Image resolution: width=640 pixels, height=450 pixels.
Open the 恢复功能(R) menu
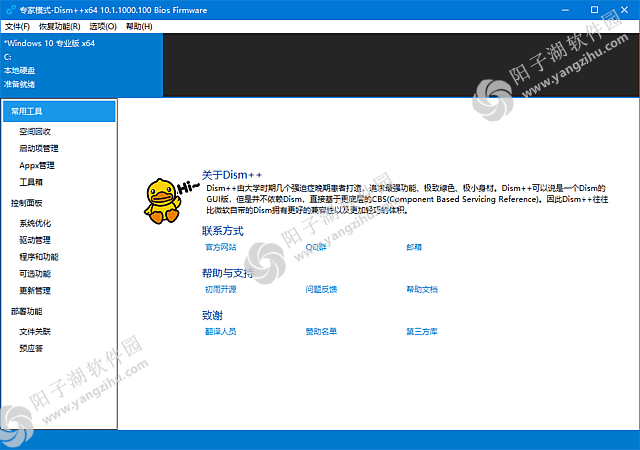pyautogui.click(x=60, y=27)
